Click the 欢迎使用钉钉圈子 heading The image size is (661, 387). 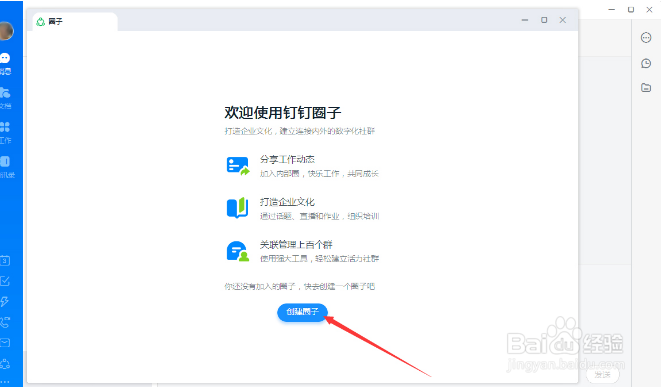coord(282,113)
